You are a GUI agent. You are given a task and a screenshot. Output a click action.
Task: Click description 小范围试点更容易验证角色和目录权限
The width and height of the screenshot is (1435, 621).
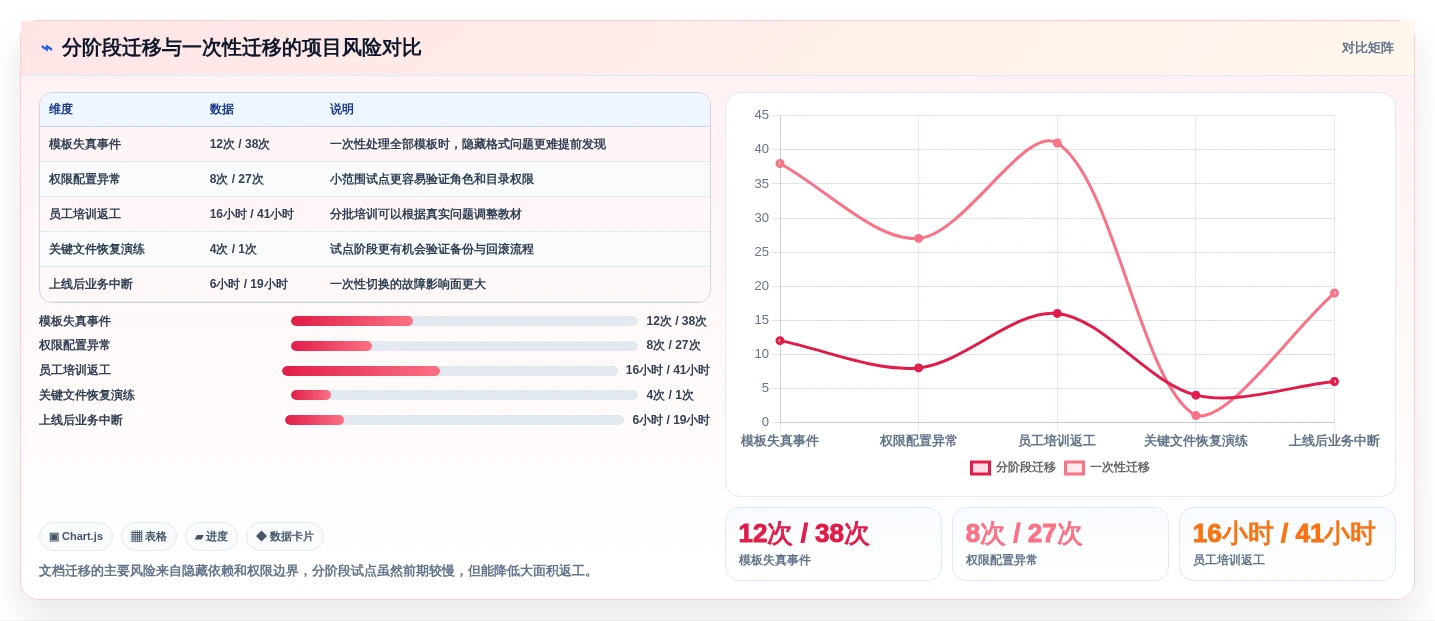click(x=432, y=179)
